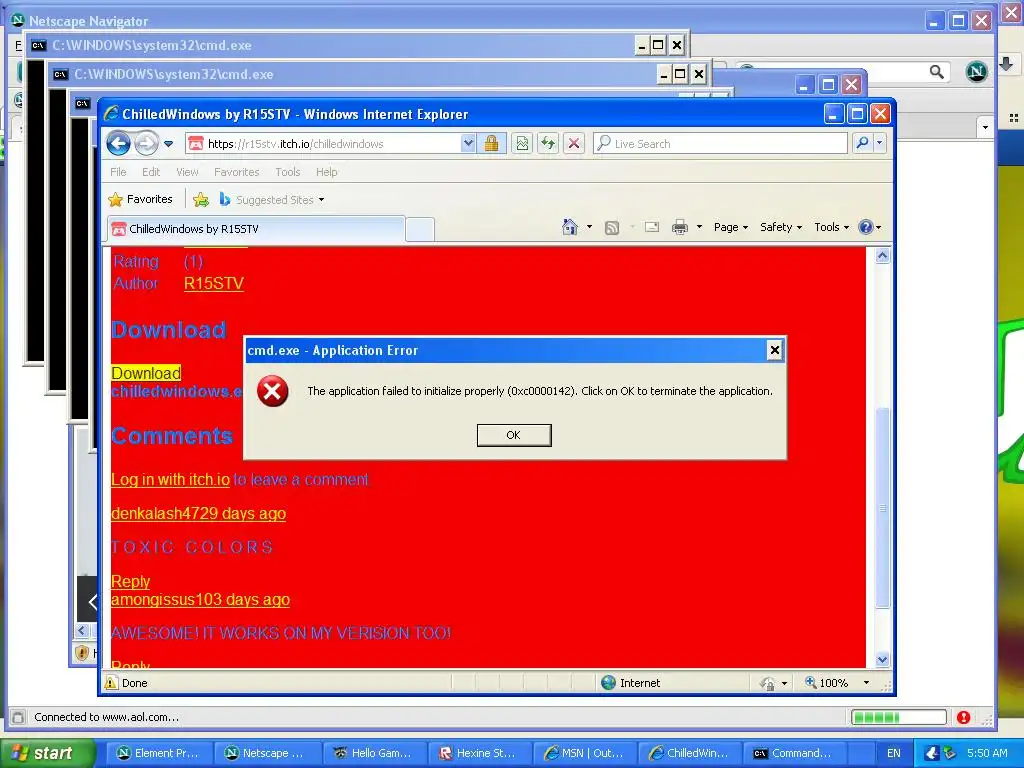Open the Tools menu in menu bar

point(287,172)
